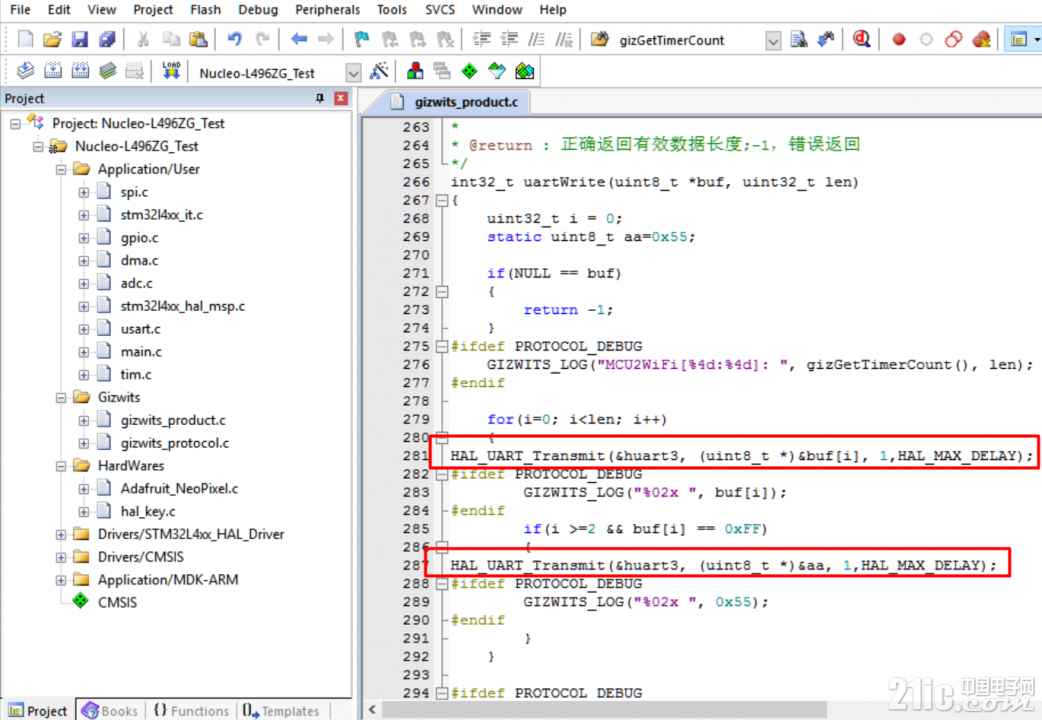1042x720 pixels.
Task: Undo the last edit
Action: 234,39
